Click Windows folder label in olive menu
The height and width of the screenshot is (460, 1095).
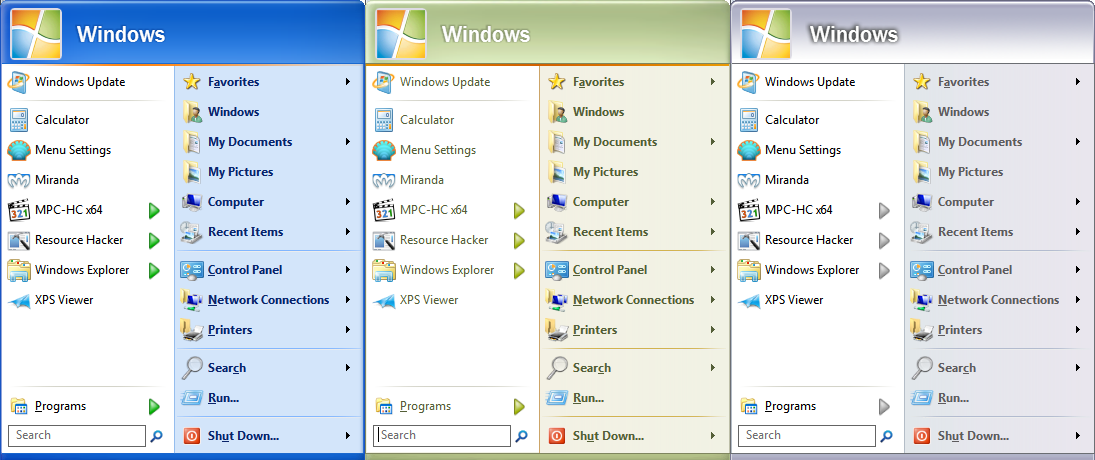click(598, 112)
